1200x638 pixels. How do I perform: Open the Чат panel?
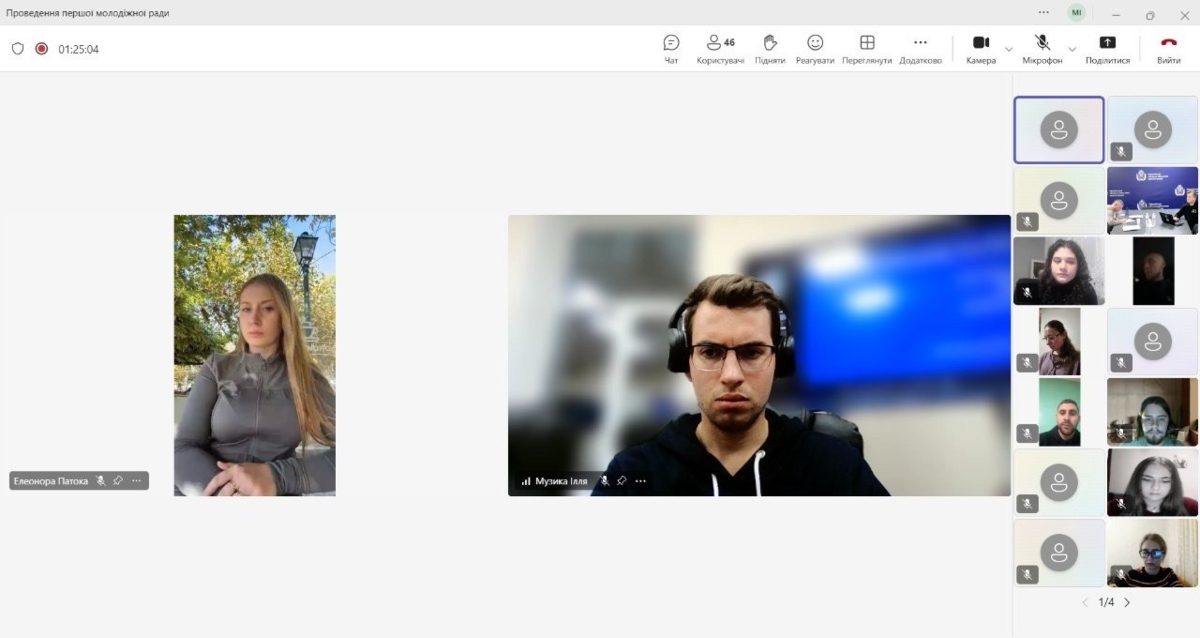point(671,48)
